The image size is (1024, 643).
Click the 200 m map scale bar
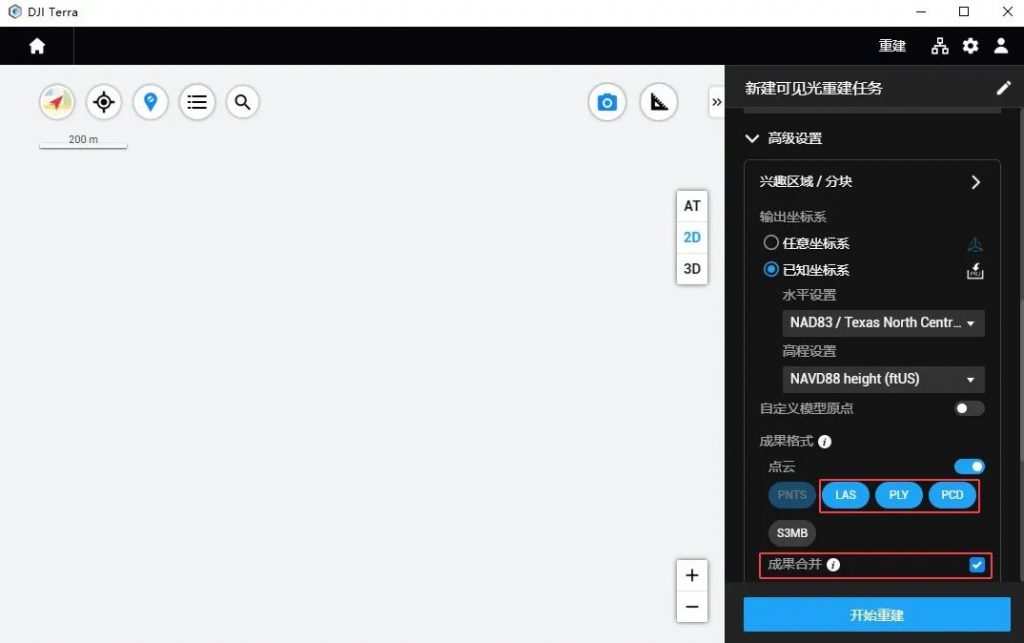click(x=83, y=141)
